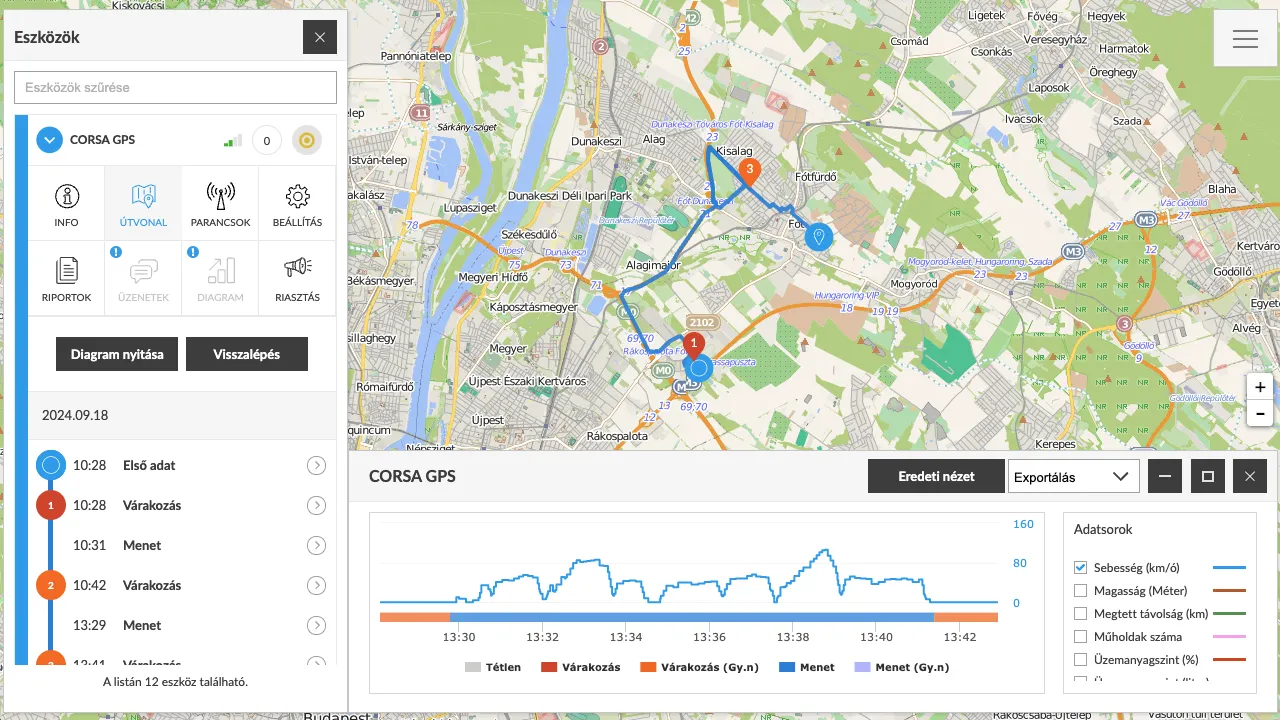Click the orange marker 3 on the map
Image resolution: width=1280 pixels, height=720 pixels.
pos(749,171)
